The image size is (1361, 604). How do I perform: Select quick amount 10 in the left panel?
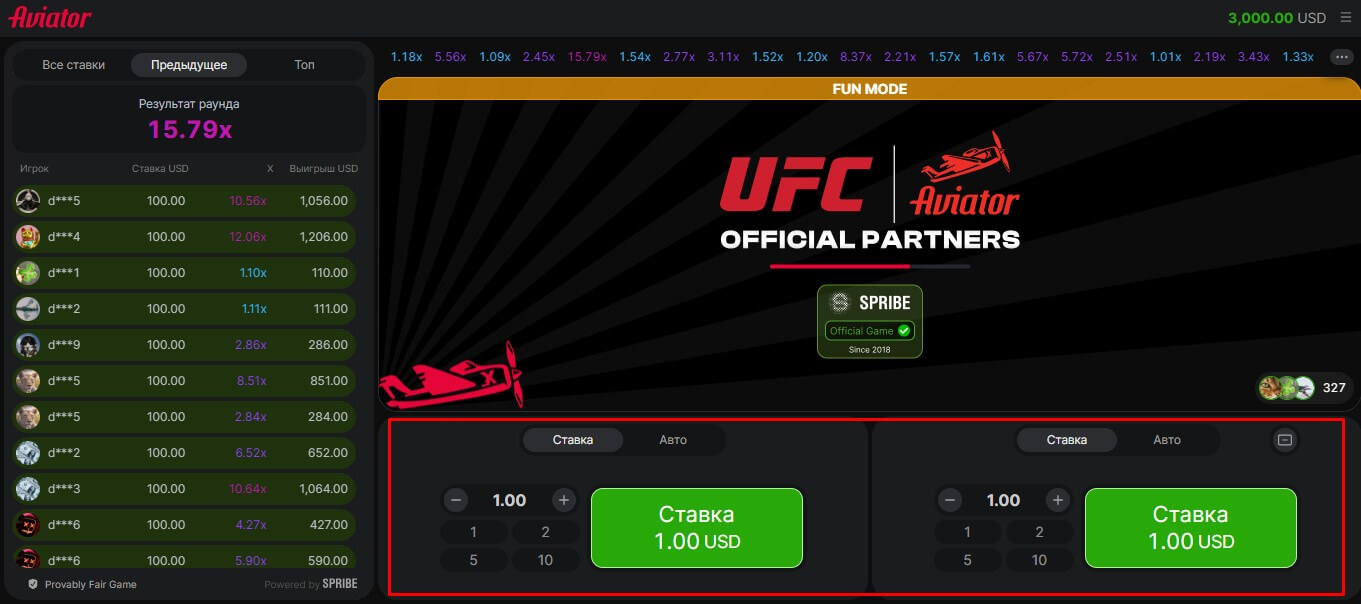tap(545, 560)
